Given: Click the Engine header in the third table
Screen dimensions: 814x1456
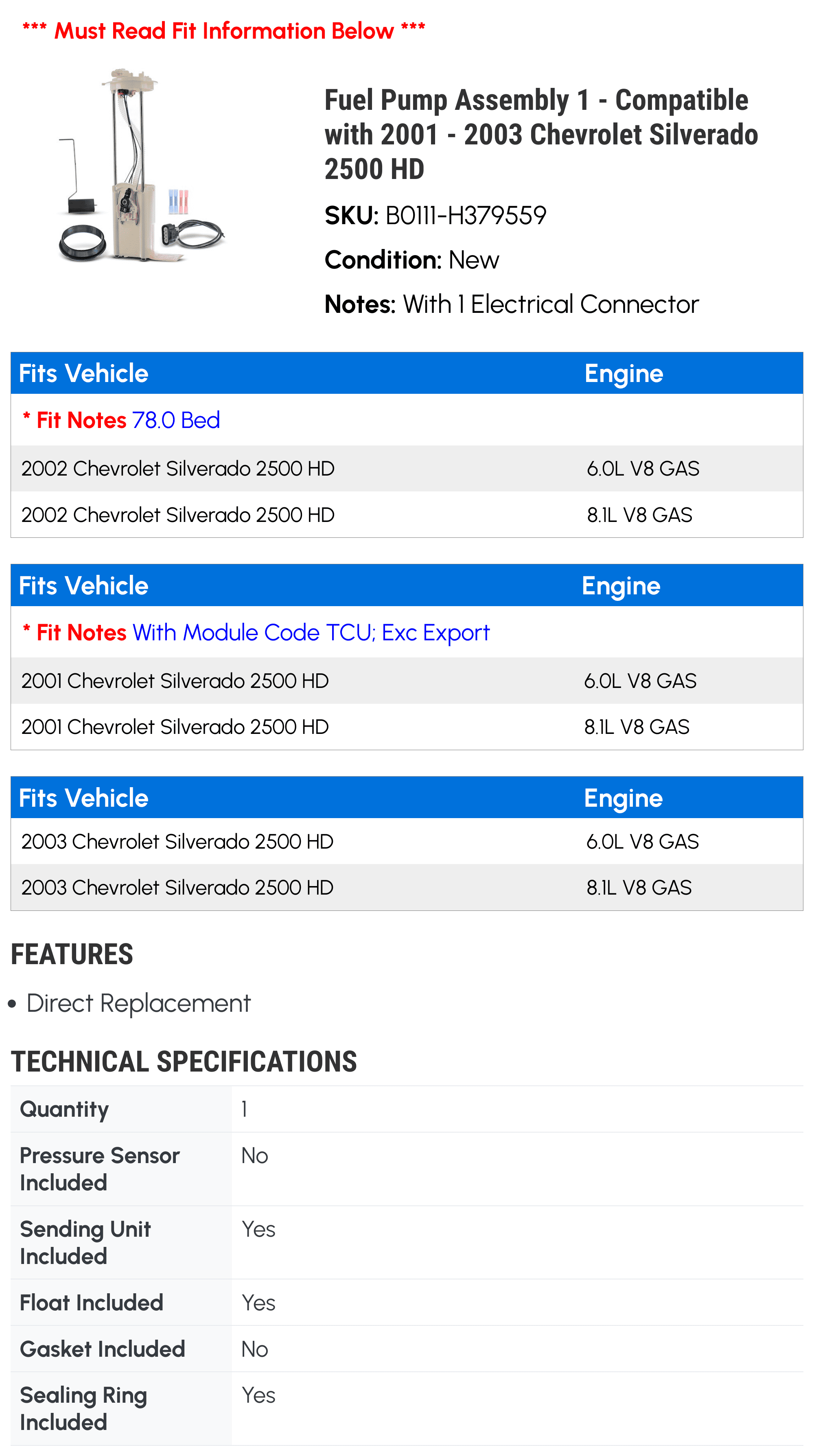Looking at the screenshot, I should (x=623, y=798).
